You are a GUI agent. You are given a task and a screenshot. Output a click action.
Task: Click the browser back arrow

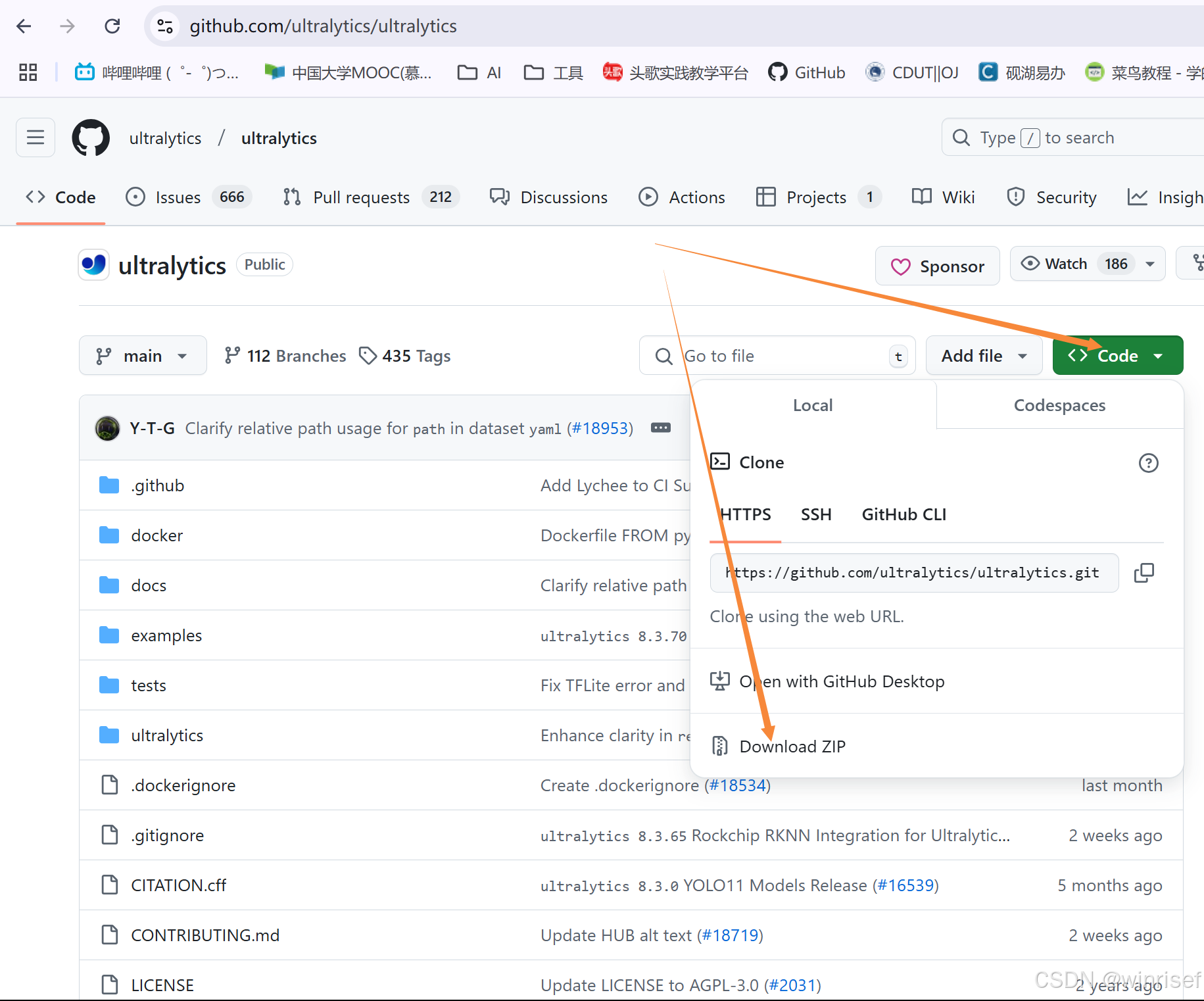point(24,26)
